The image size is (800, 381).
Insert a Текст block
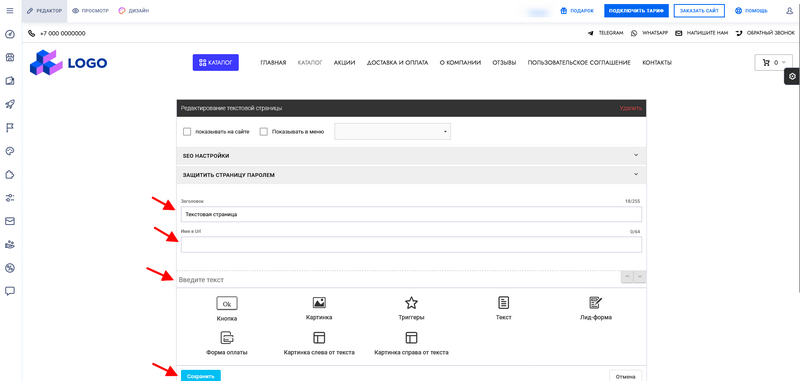pyautogui.click(x=504, y=309)
